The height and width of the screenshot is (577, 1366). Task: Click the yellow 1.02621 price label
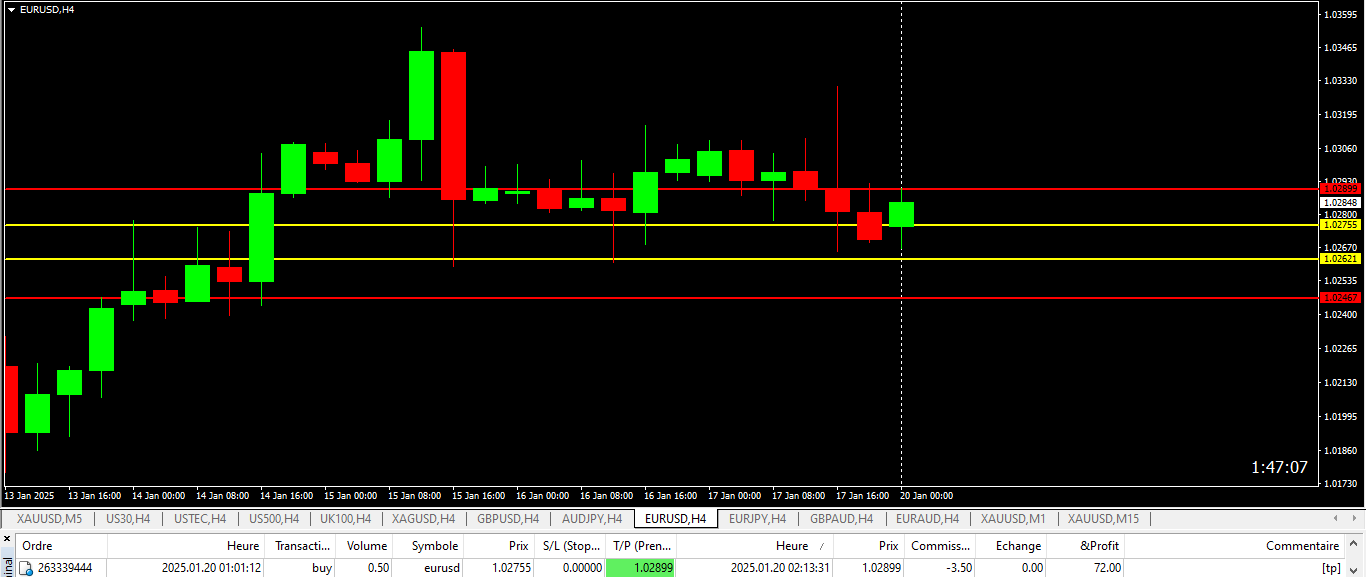tap(1340, 259)
